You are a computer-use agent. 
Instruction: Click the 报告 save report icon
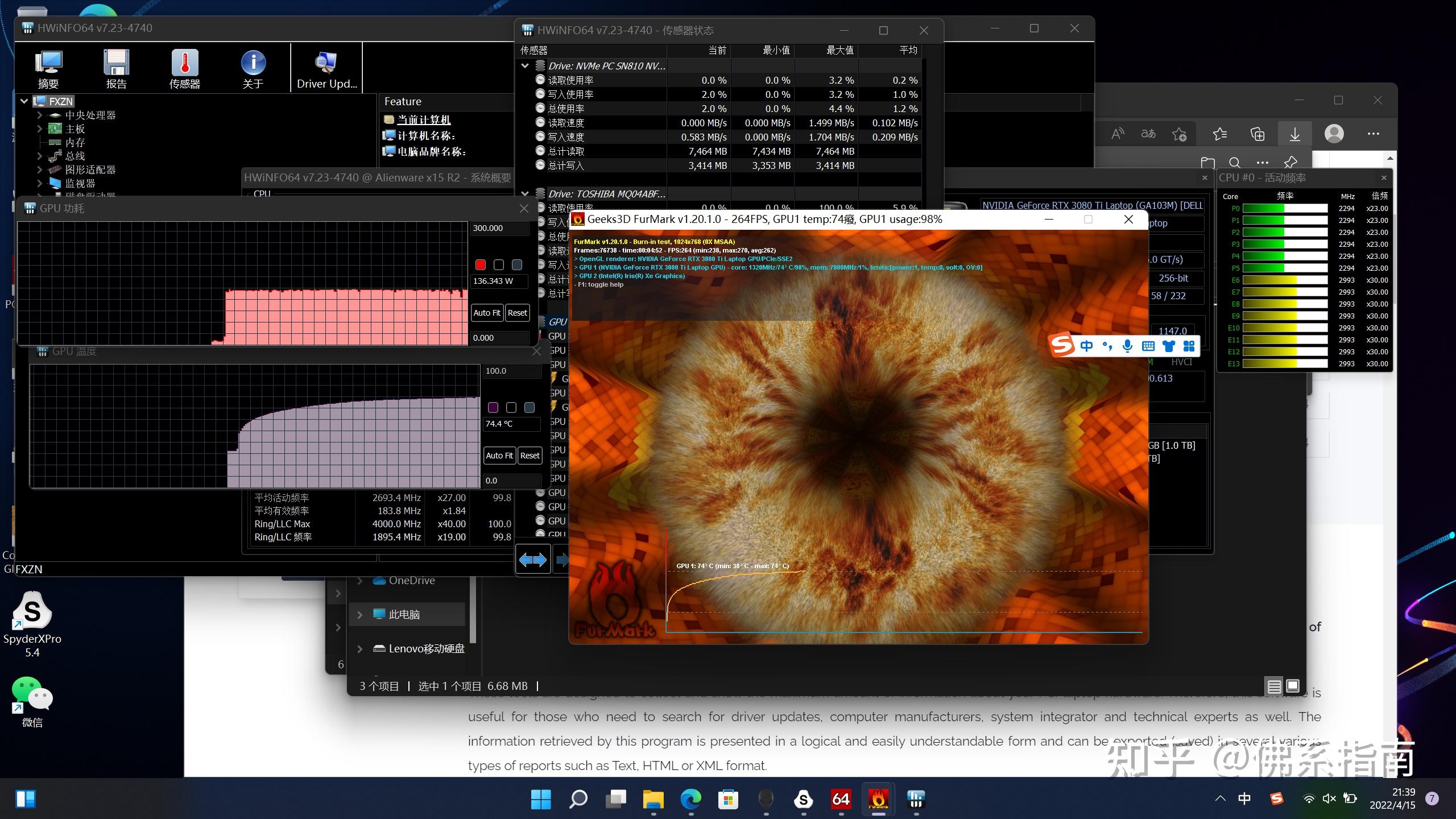(116, 69)
